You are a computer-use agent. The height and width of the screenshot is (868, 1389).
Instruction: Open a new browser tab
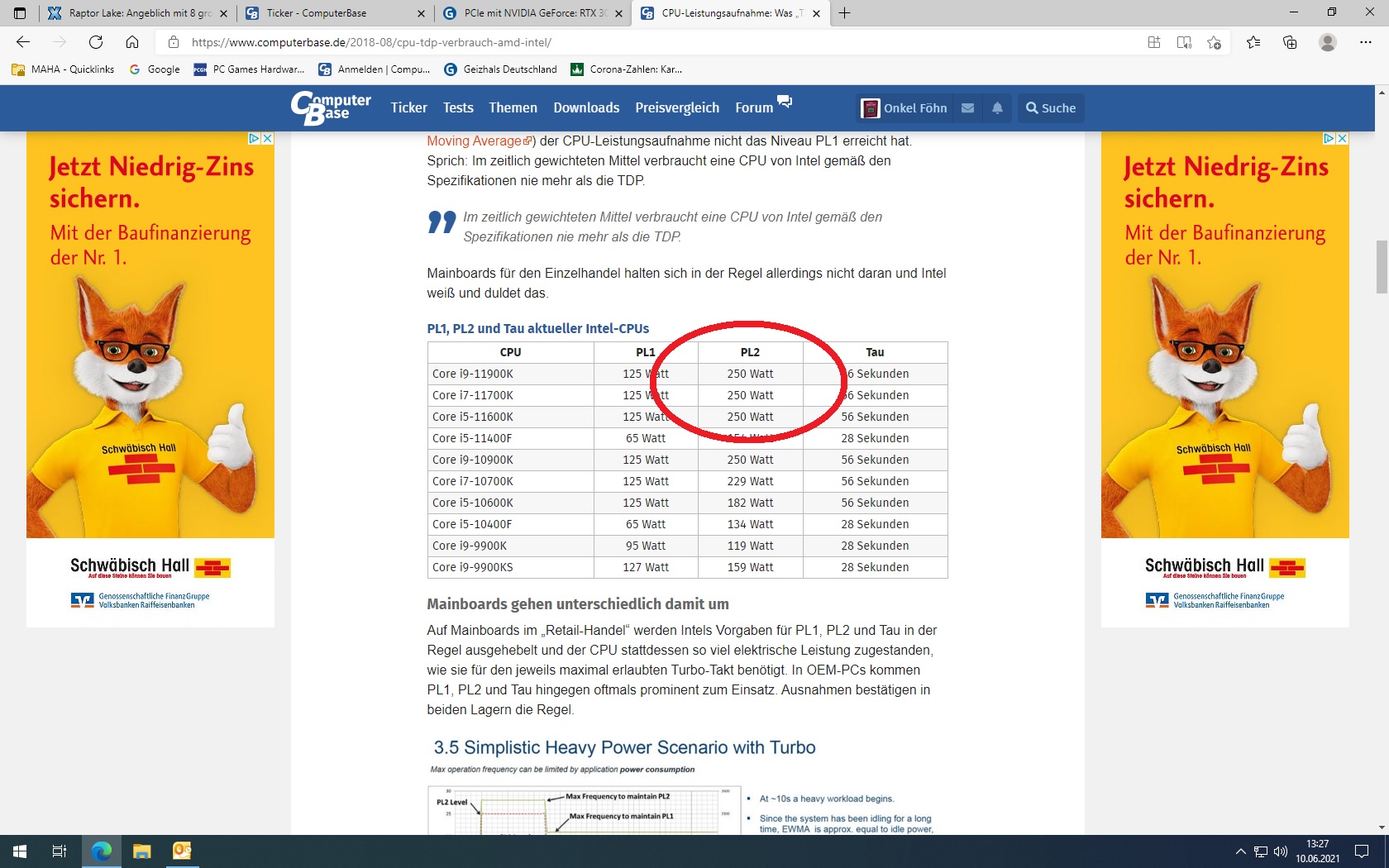(844, 13)
